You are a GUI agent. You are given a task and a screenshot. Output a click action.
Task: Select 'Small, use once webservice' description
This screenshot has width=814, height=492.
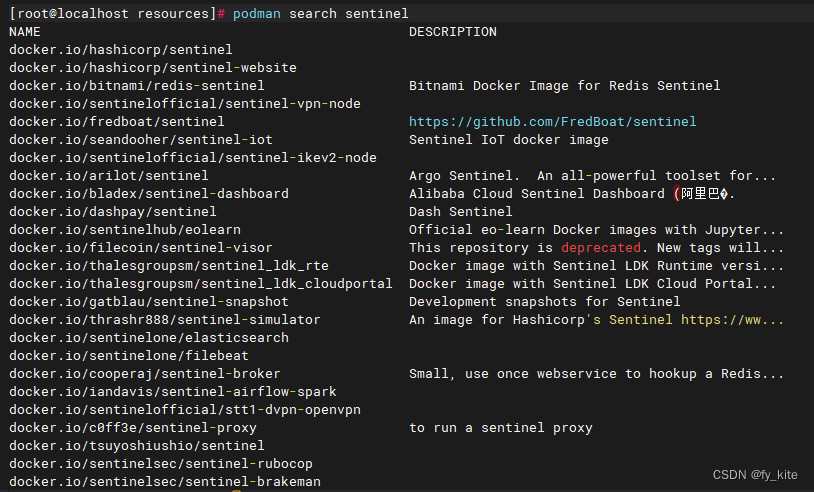(596, 374)
